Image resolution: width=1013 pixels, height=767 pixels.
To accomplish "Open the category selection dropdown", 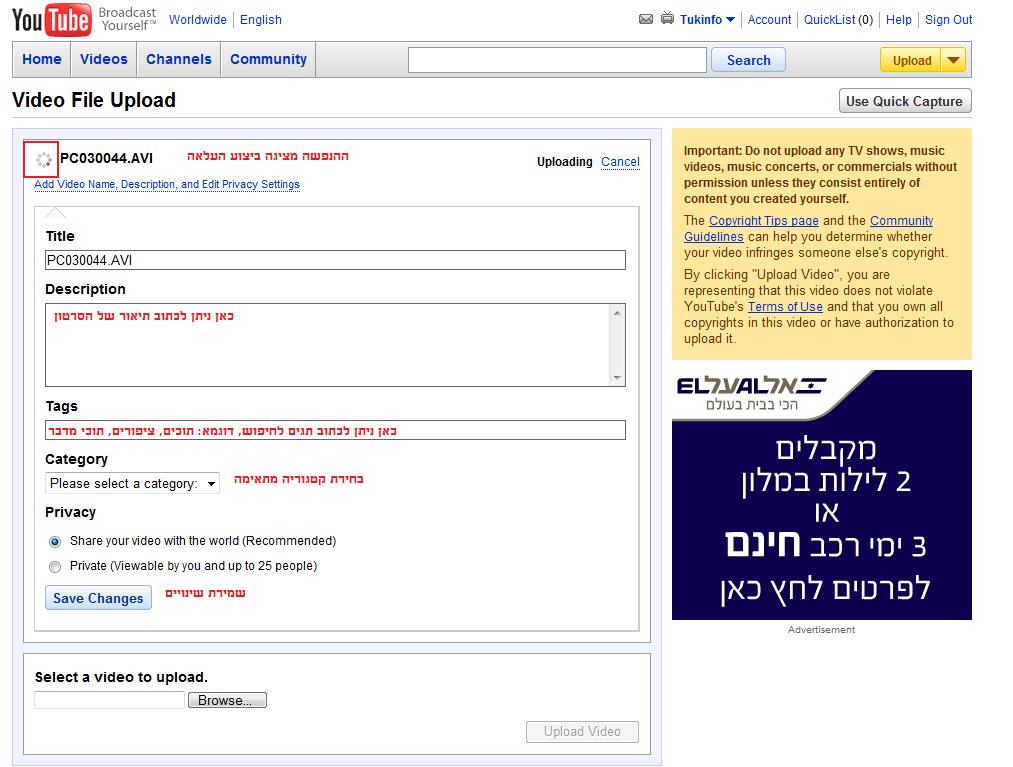I will (132, 483).
